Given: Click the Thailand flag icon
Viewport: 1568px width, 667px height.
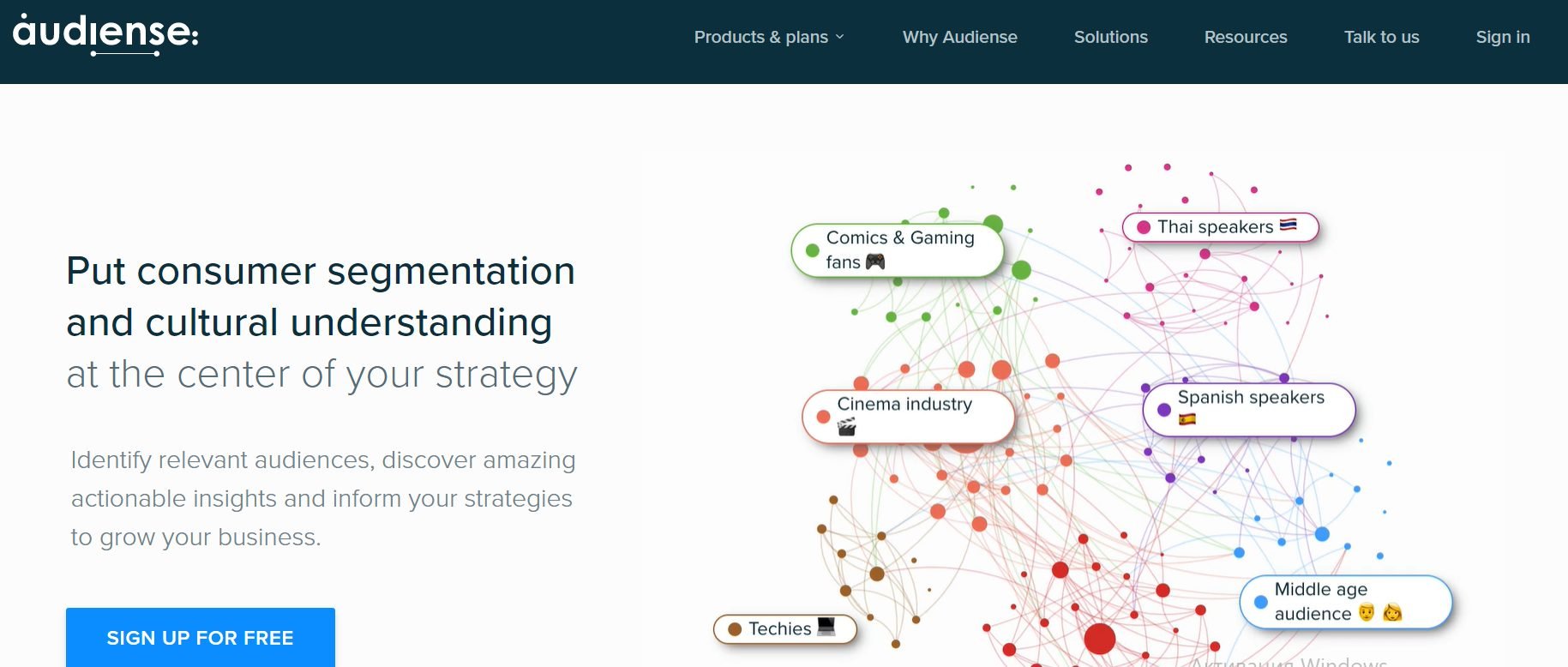Looking at the screenshot, I should click(x=1288, y=225).
